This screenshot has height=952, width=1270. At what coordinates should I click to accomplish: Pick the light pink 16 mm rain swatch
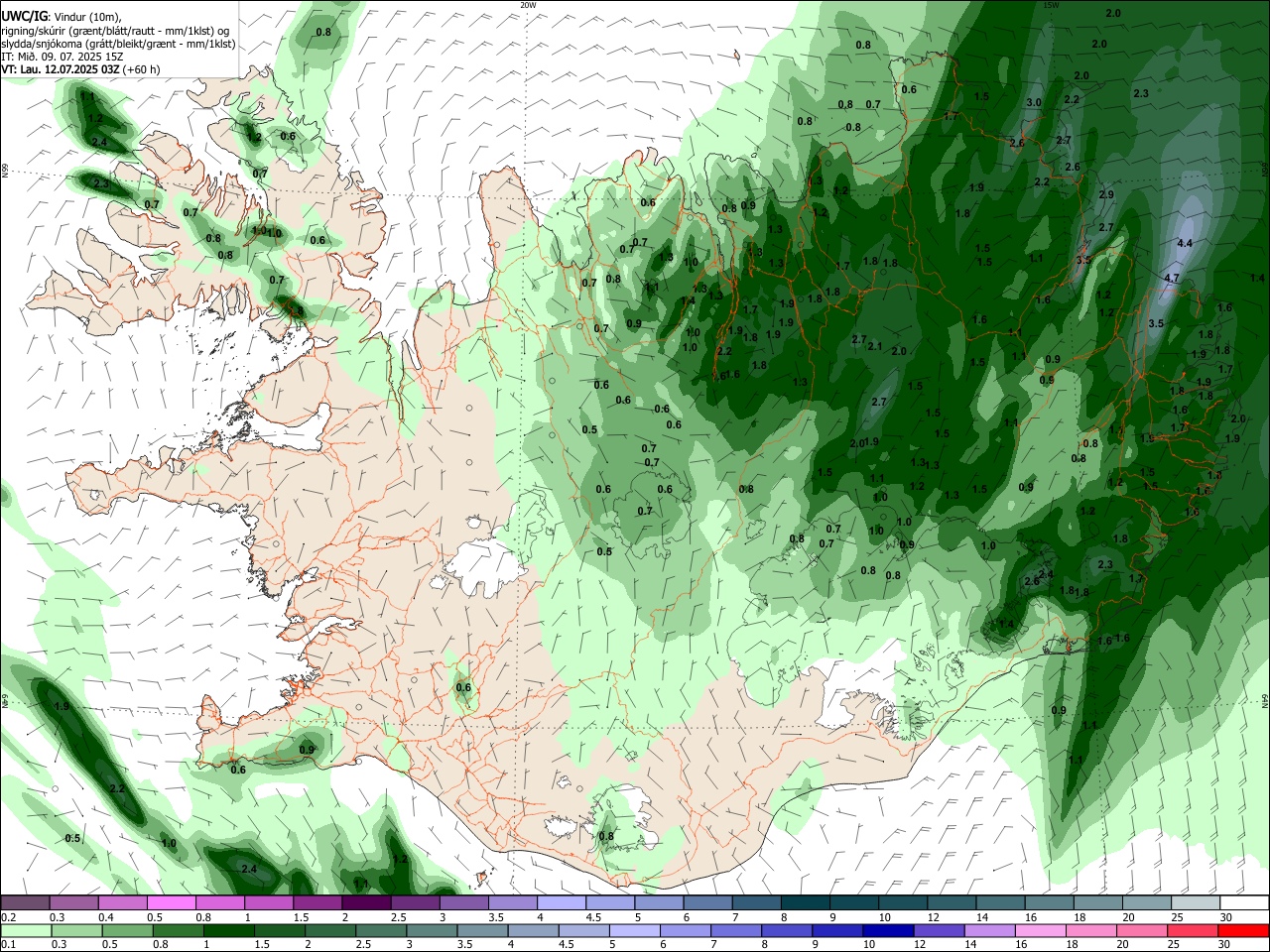point(1041,930)
